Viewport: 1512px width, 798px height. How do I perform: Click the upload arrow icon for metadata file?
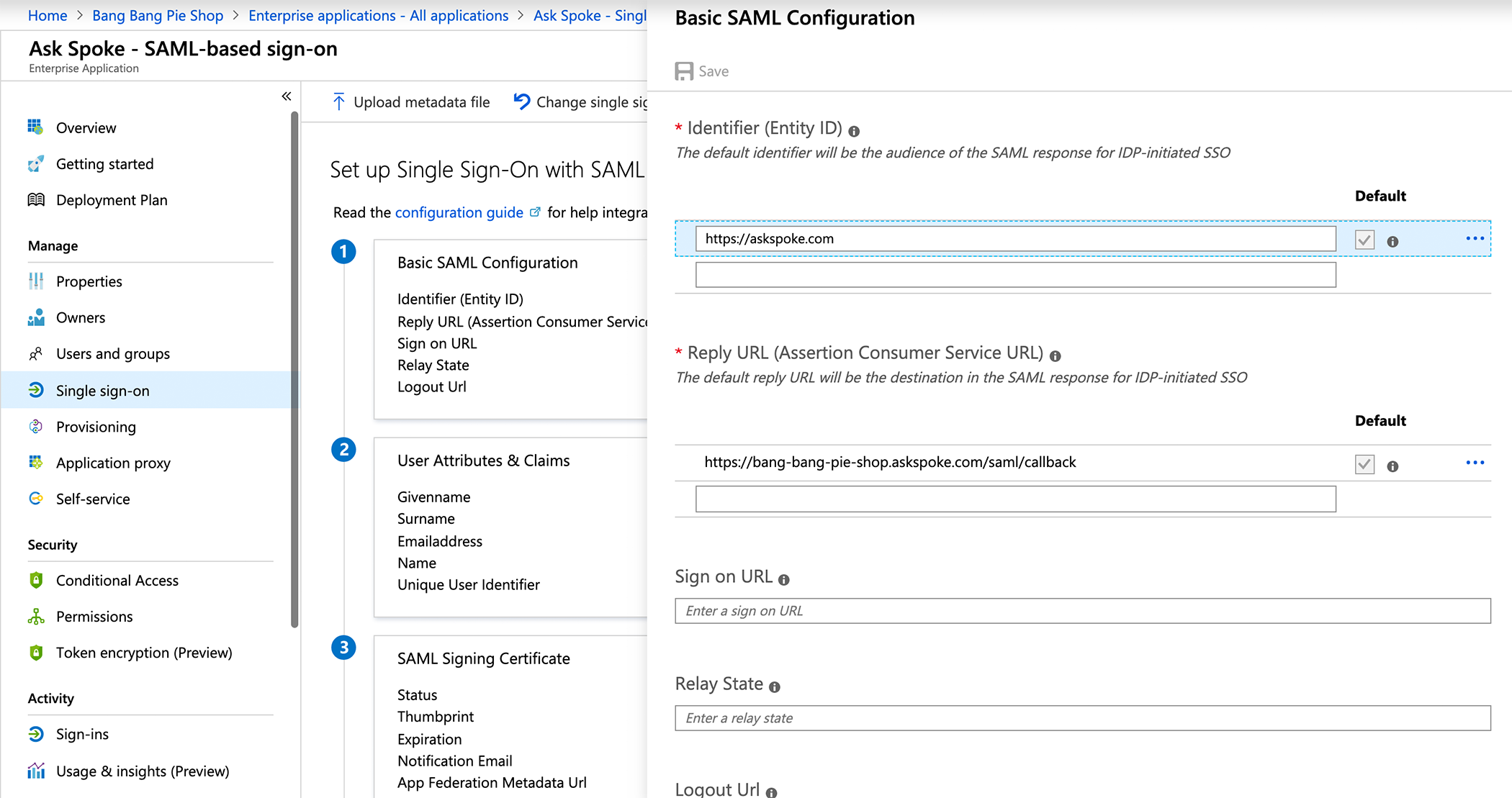(339, 102)
